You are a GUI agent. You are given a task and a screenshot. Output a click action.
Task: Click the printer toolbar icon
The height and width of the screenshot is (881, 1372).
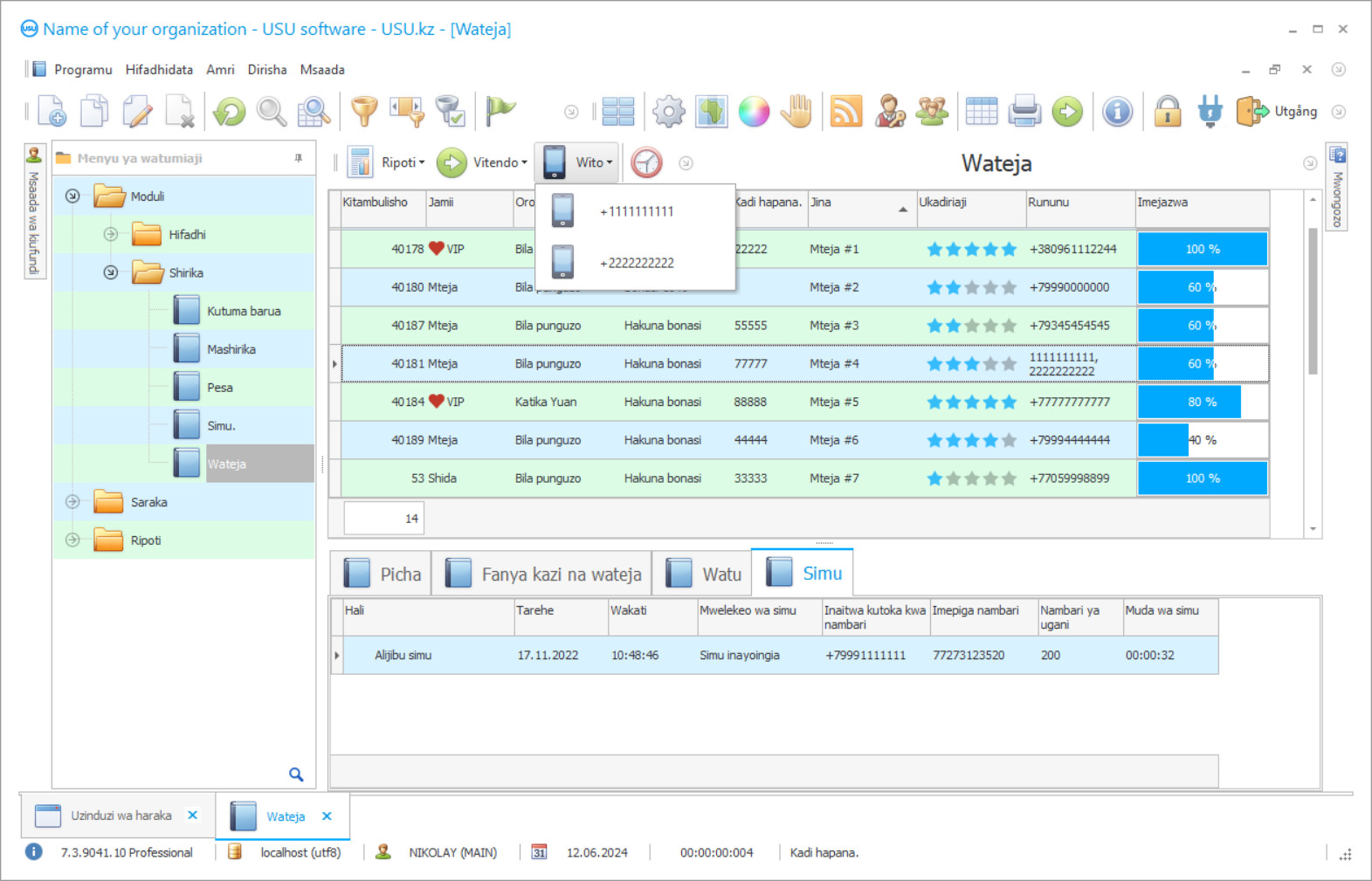point(1024,112)
